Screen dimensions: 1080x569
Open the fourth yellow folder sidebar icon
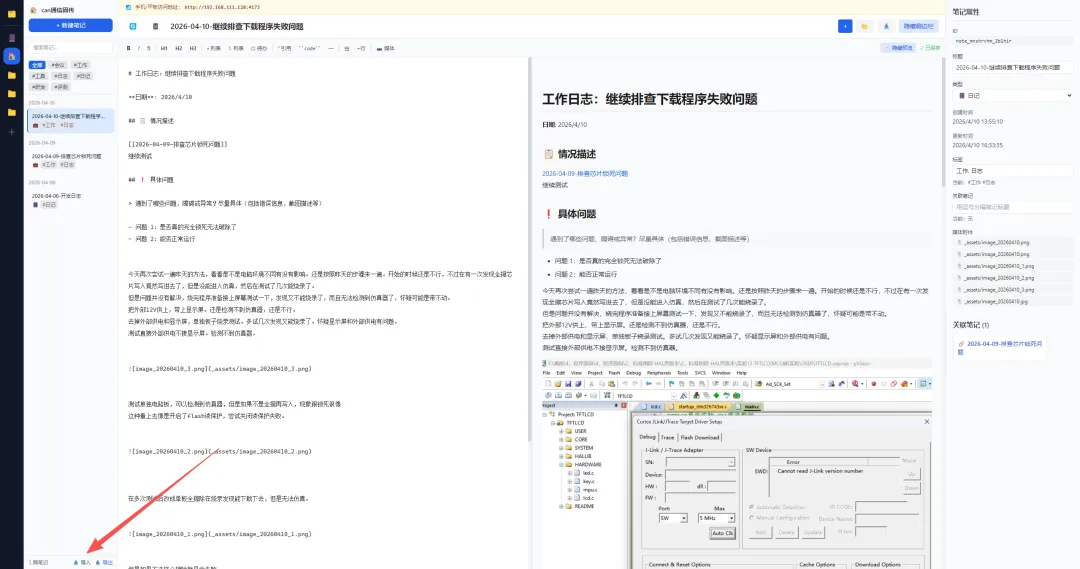(12, 112)
